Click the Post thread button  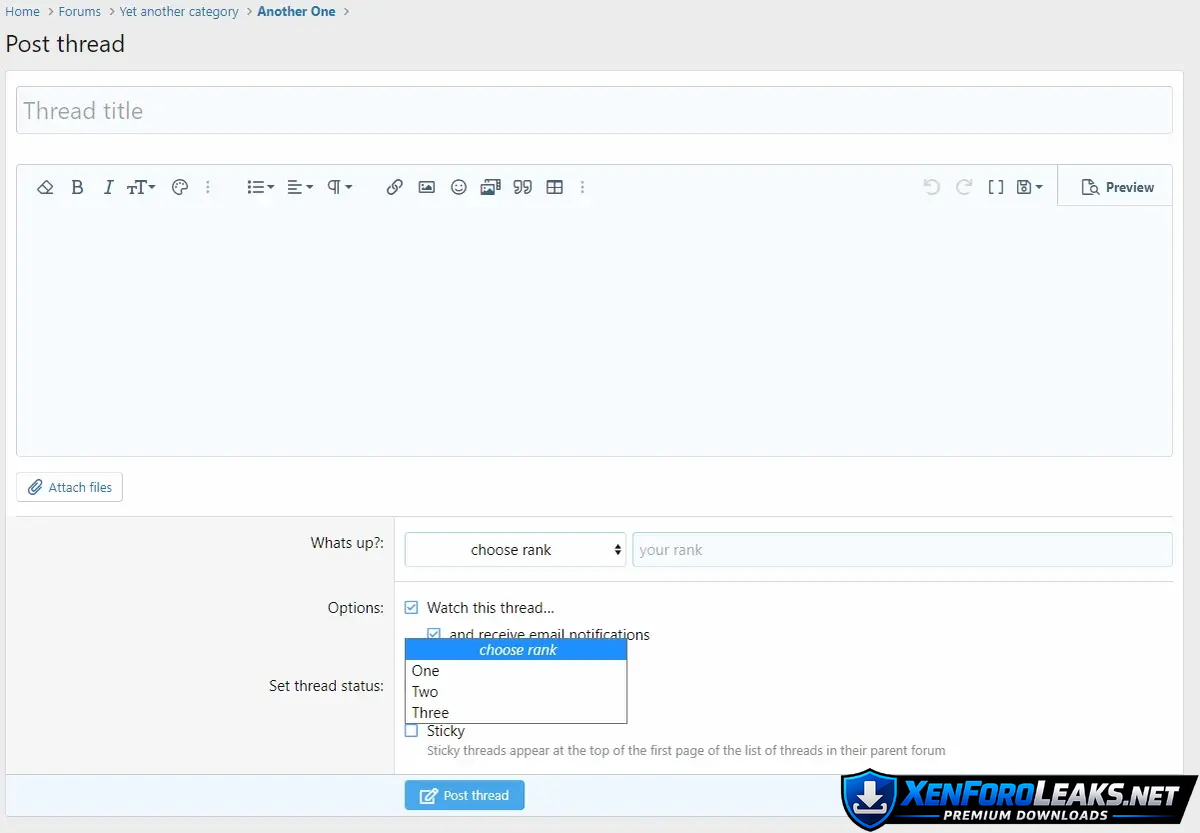coord(464,796)
